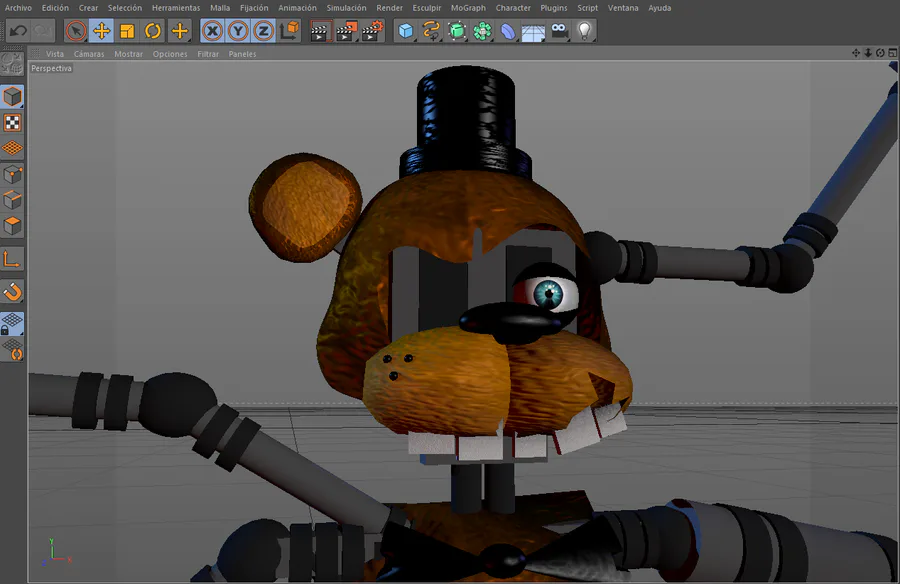Choose the last used tool plus icon
This screenshot has width=900, height=584.
[x=180, y=31]
